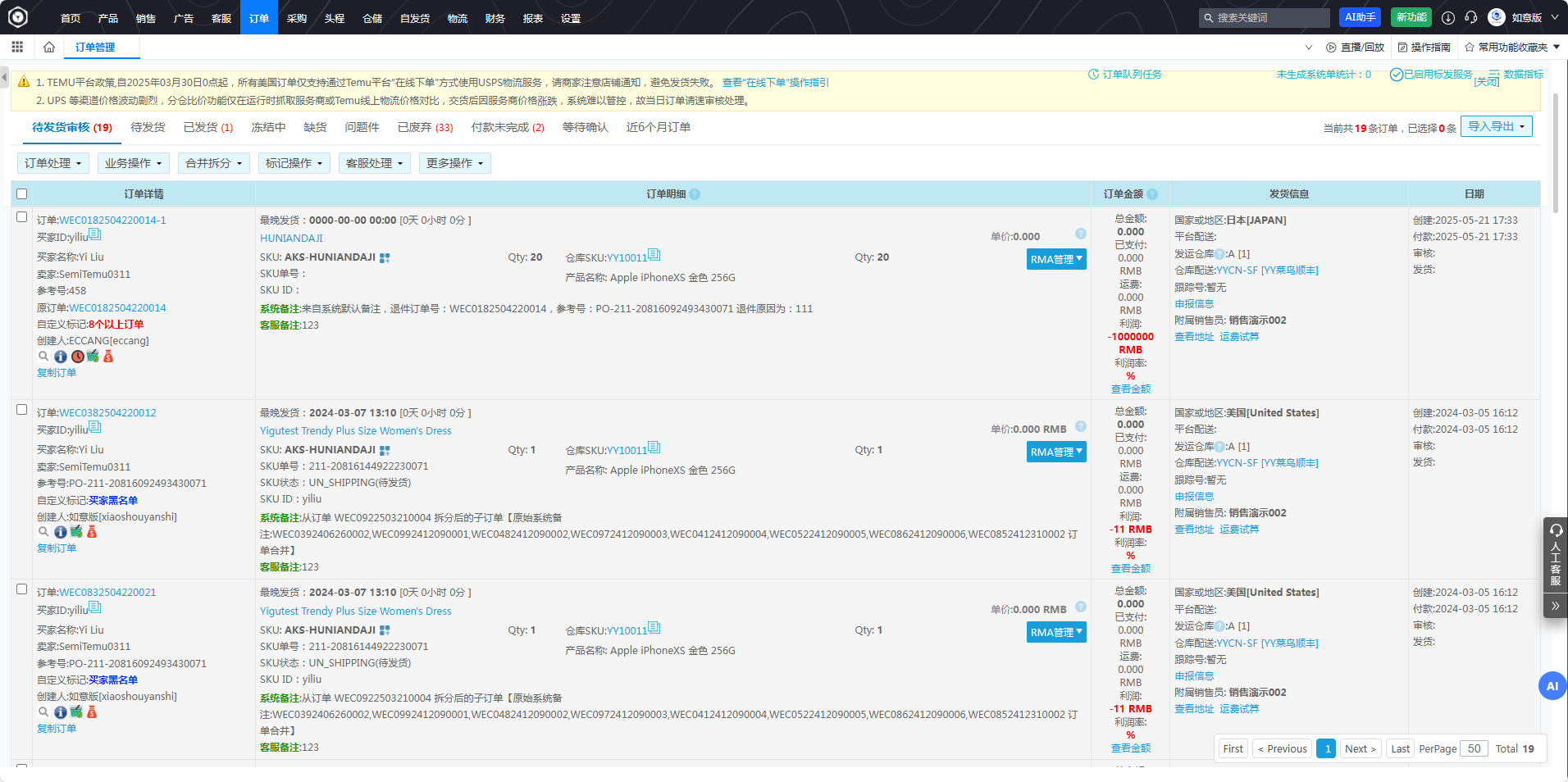Expand the 订单处理 dropdown

[53, 163]
